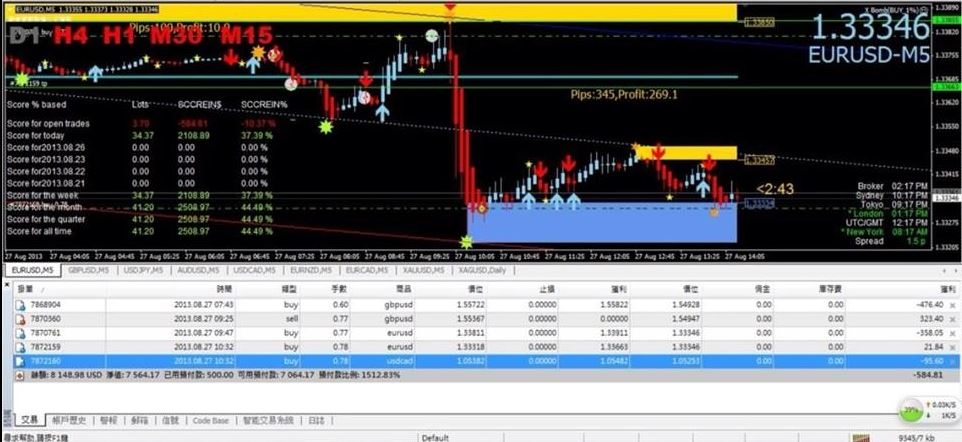Click the sell order icon for order 7870360
The height and width of the screenshot is (442, 962).
point(20,318)
